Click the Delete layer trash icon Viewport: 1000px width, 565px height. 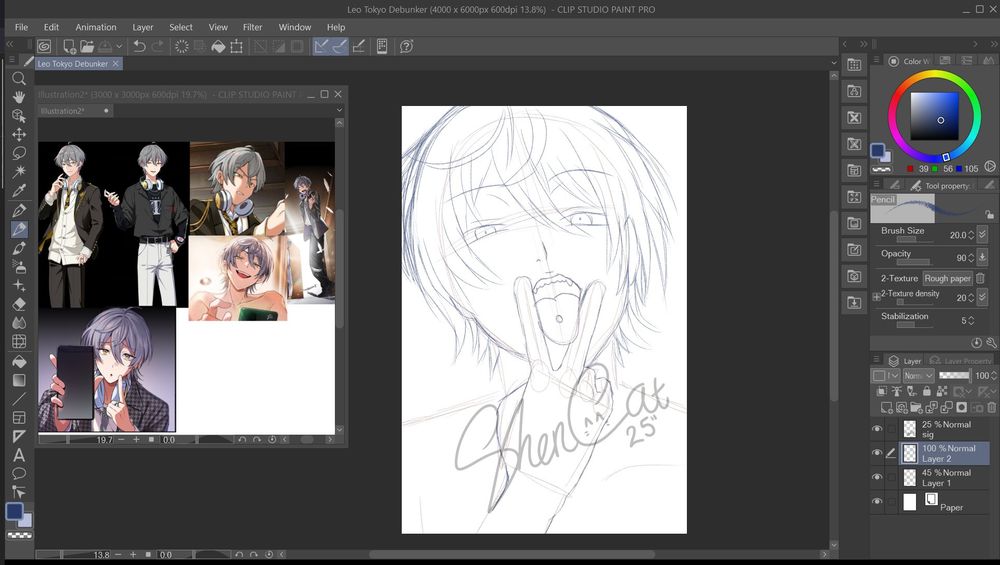tap(992, 407)
